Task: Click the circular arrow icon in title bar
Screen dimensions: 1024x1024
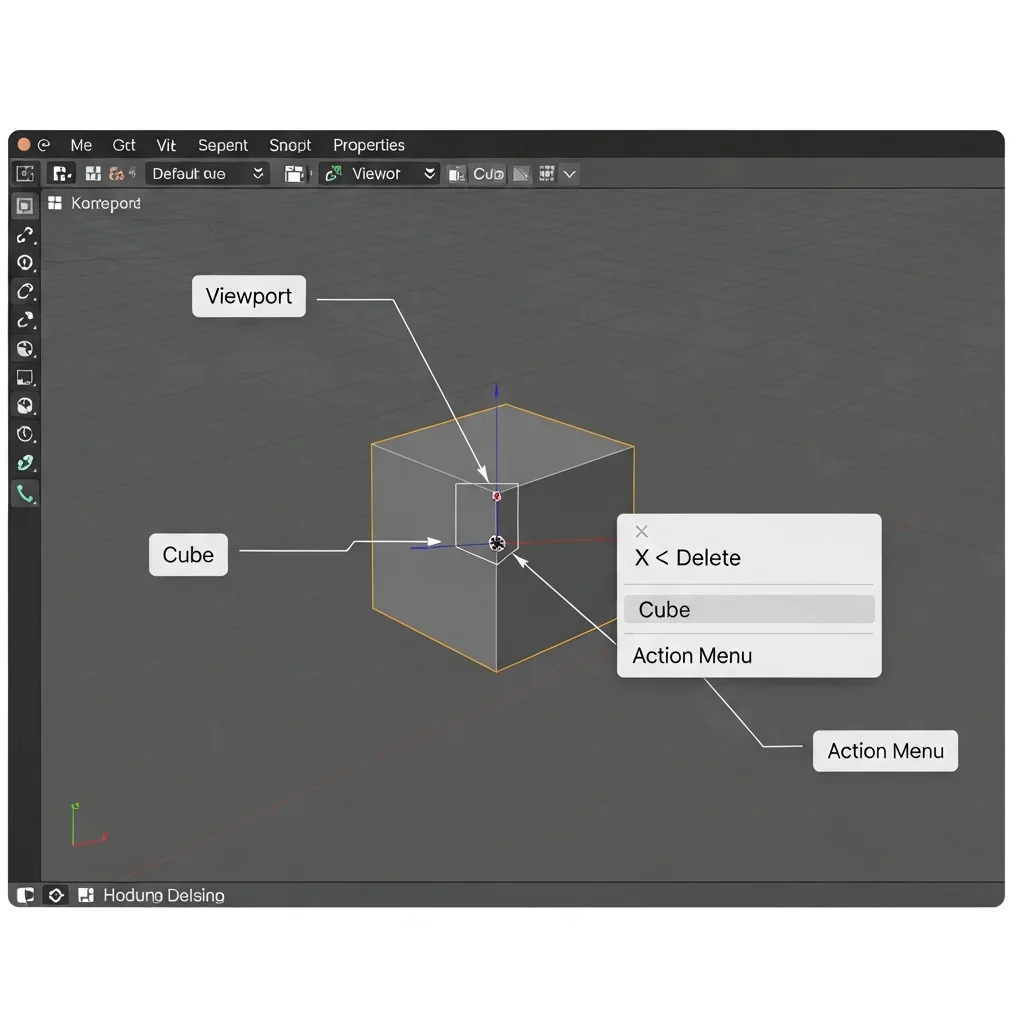Action: [44, 145]
